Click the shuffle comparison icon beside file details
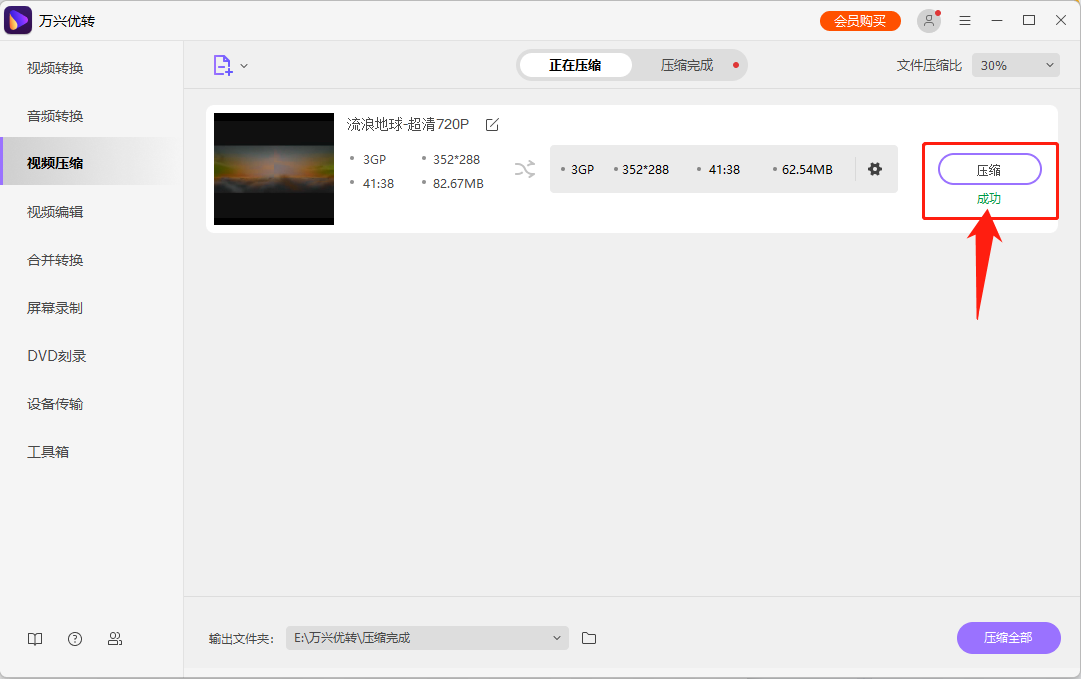1081x679 pixels. [525, 169]
